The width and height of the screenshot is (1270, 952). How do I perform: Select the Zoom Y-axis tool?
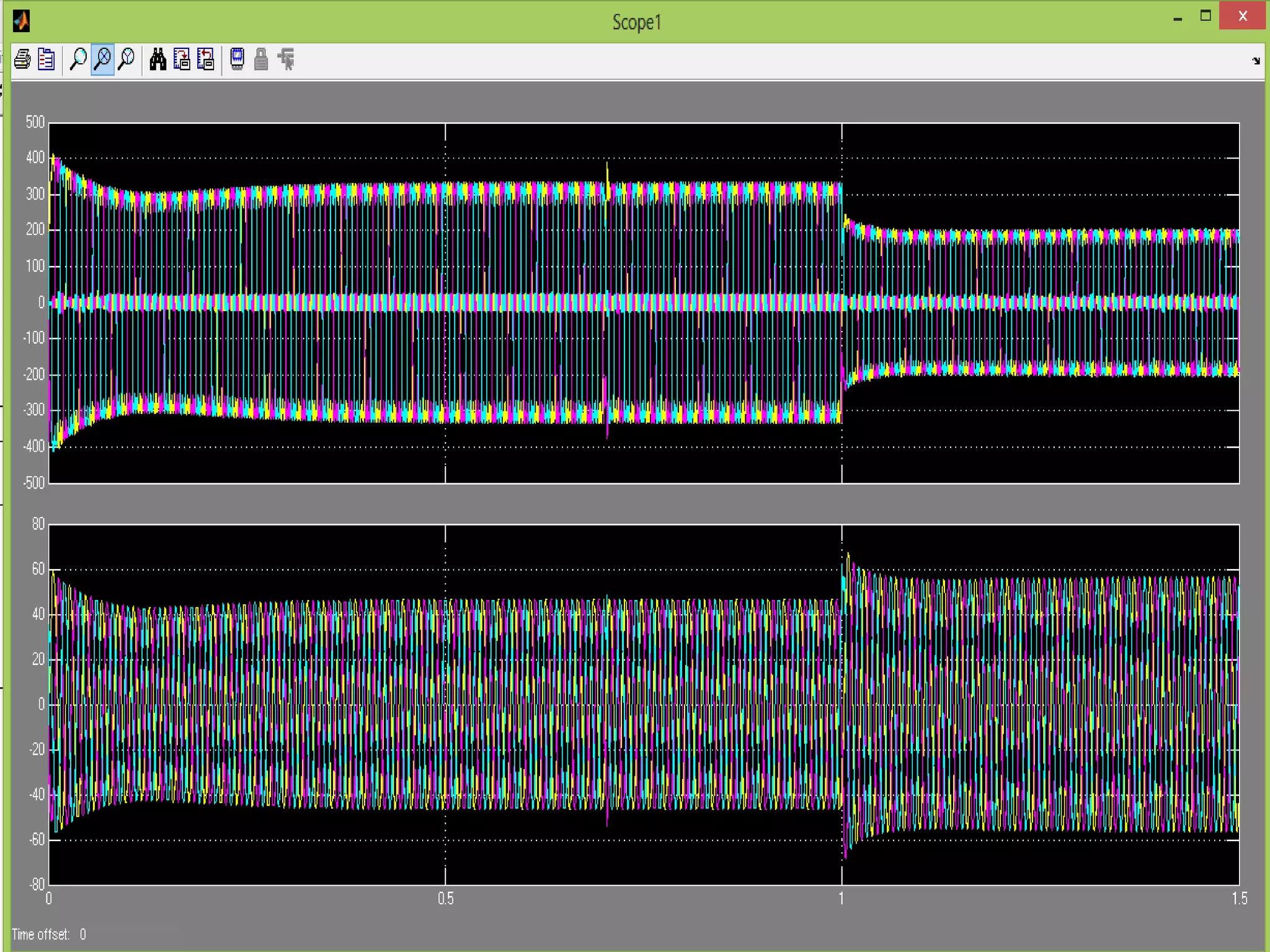127,59
